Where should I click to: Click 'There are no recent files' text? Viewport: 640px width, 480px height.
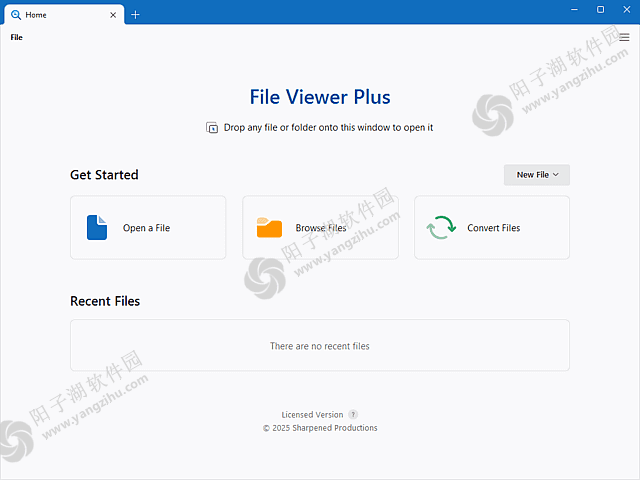pos(320,346)
